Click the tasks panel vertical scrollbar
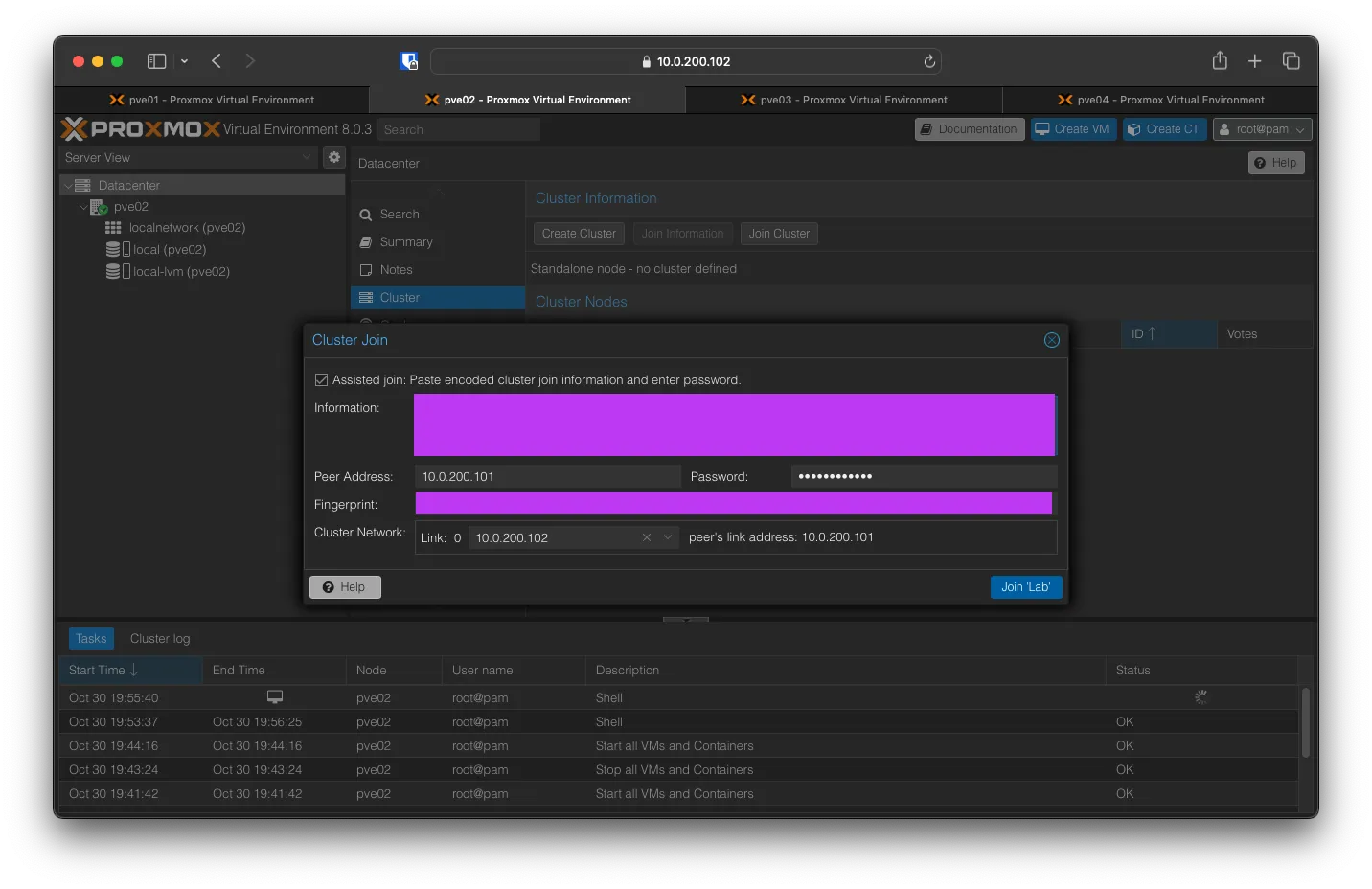The image size is (1372, 889). tap(1306, 722)
